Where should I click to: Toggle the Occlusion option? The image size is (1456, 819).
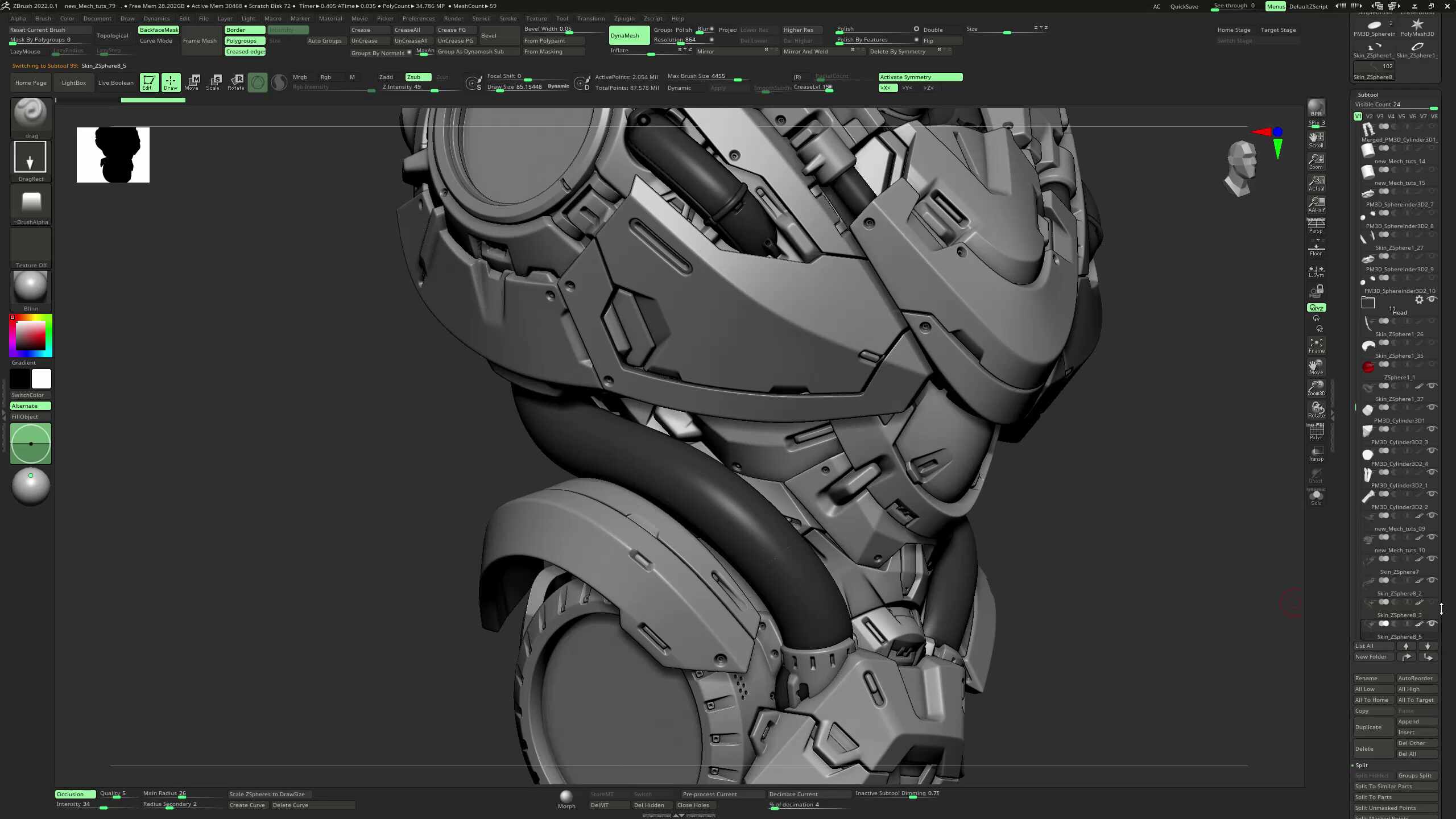point(76,795)
